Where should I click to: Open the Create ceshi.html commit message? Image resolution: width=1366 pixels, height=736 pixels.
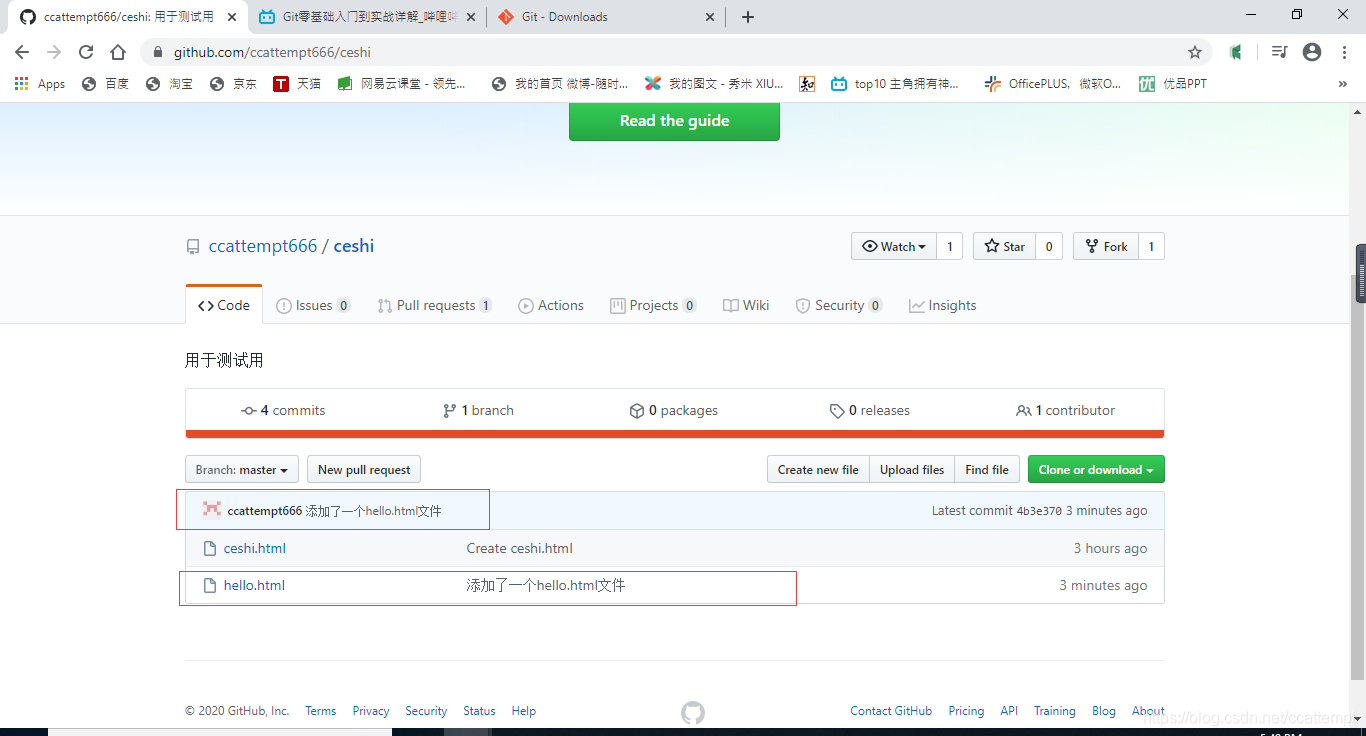[x=519, y=548]
